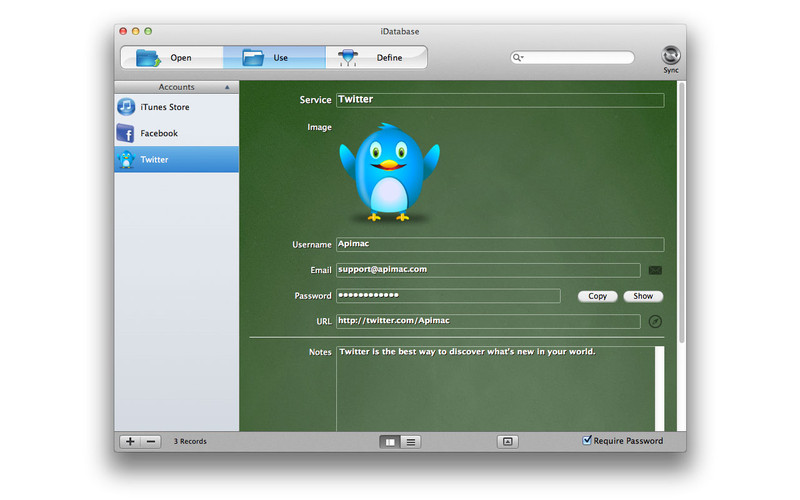The width and height of the screenshot is (800, 500).
Task: Remove record with the minus button
Action: pyautogui.click(x=151, y=441)
